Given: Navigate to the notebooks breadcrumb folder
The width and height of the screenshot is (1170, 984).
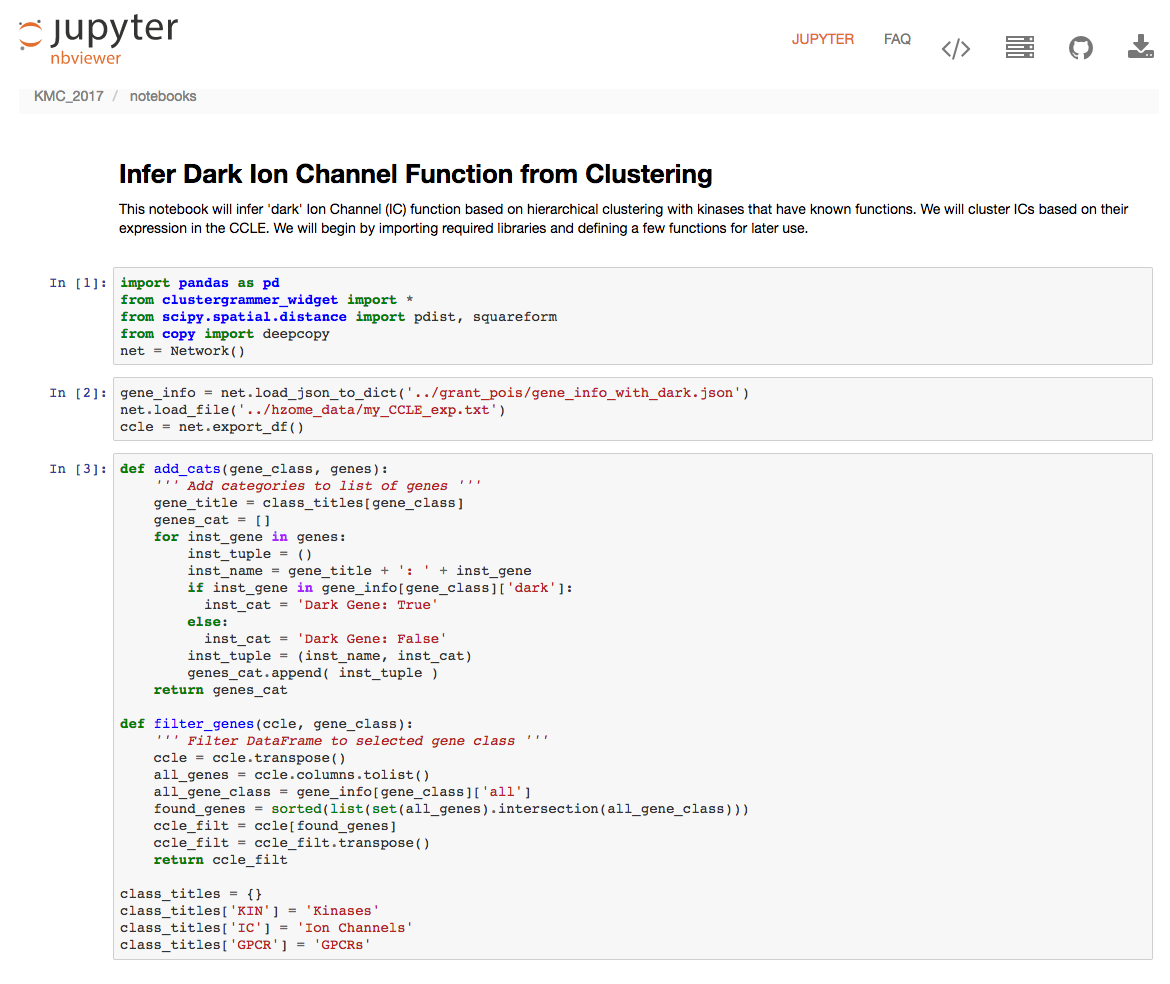Looking at the screenshot, I should 163,97.
